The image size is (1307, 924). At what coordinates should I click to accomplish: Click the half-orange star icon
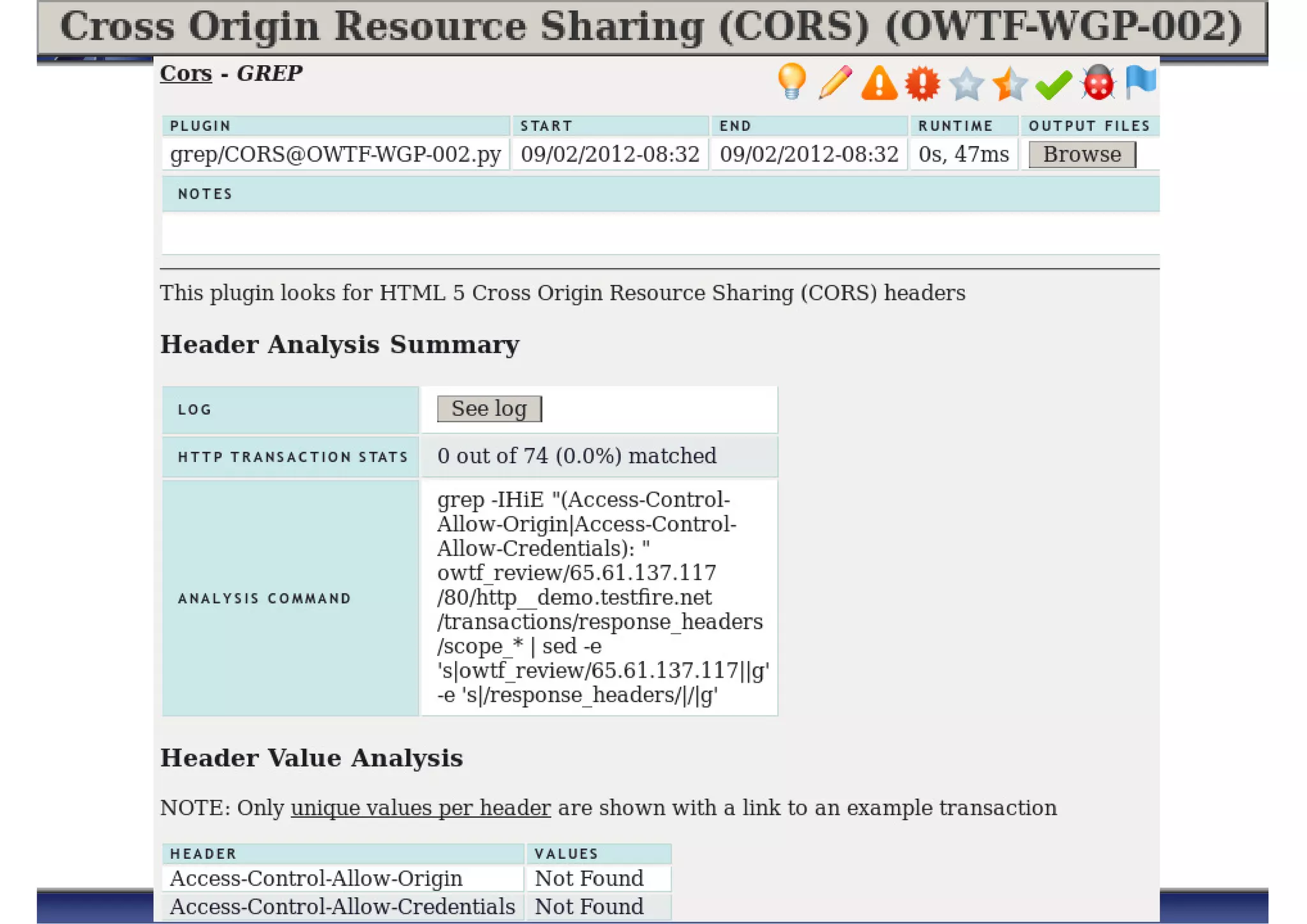1010,84
